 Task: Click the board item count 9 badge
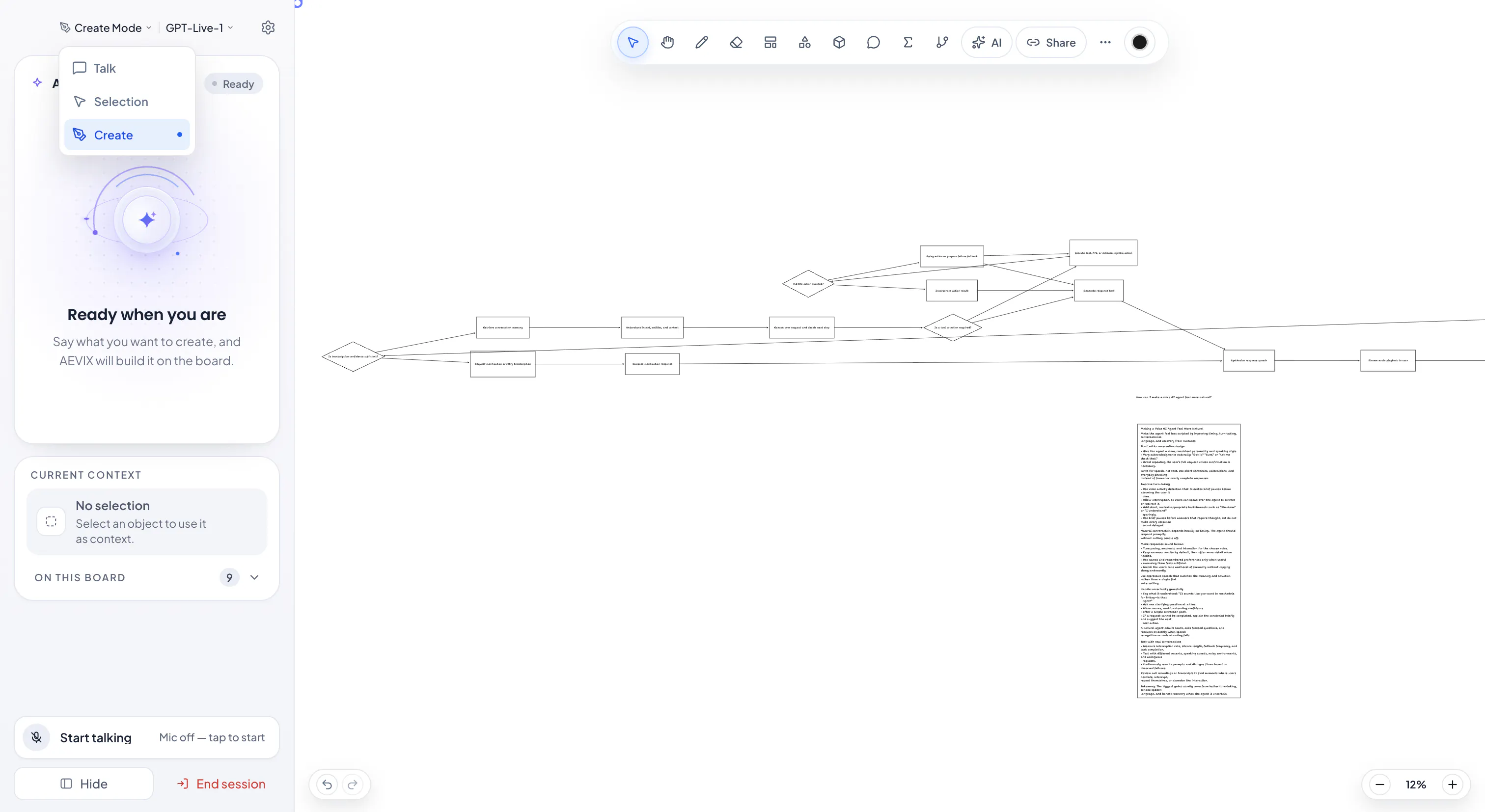[229, 577]
